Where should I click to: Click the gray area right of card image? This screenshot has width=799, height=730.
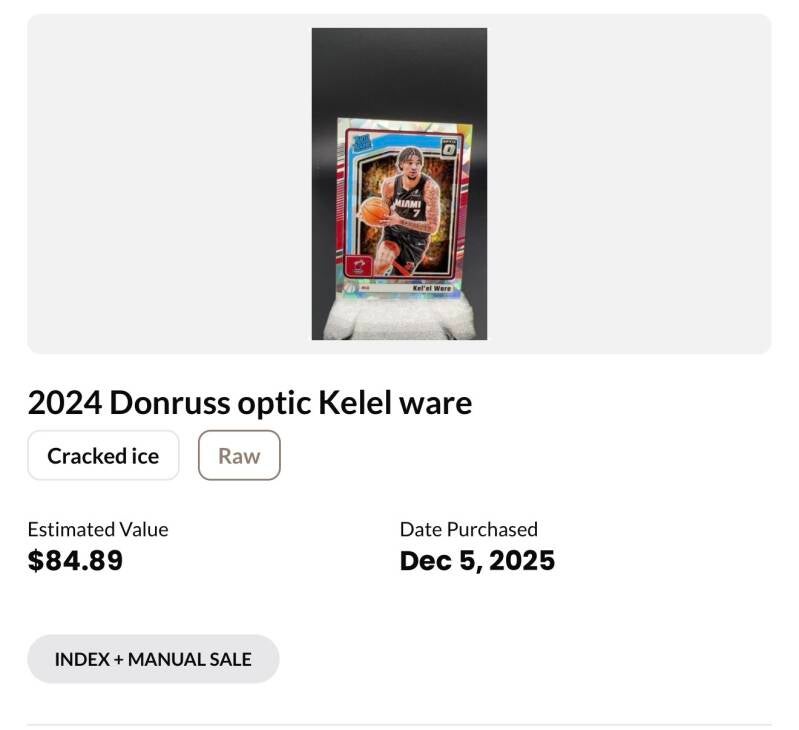tap(630, 185)
